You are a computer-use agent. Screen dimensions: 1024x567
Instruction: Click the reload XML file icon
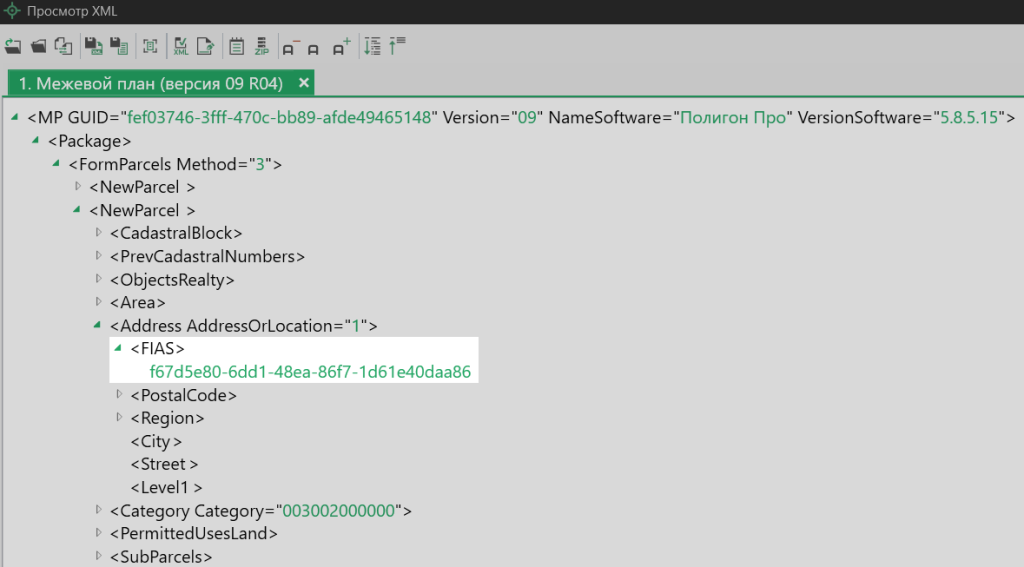click(x=13, y=46)
